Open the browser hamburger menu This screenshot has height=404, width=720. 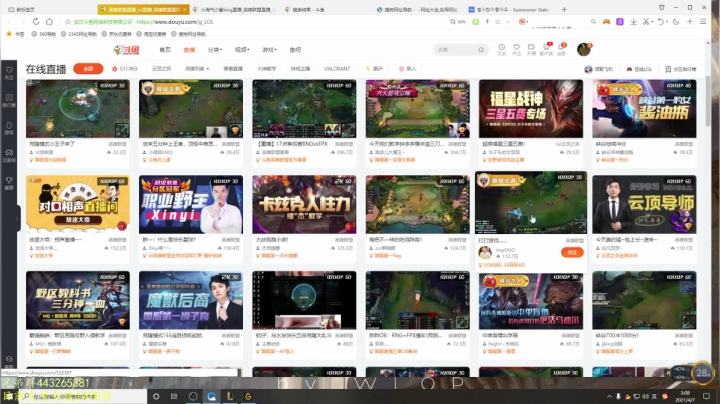703,22
